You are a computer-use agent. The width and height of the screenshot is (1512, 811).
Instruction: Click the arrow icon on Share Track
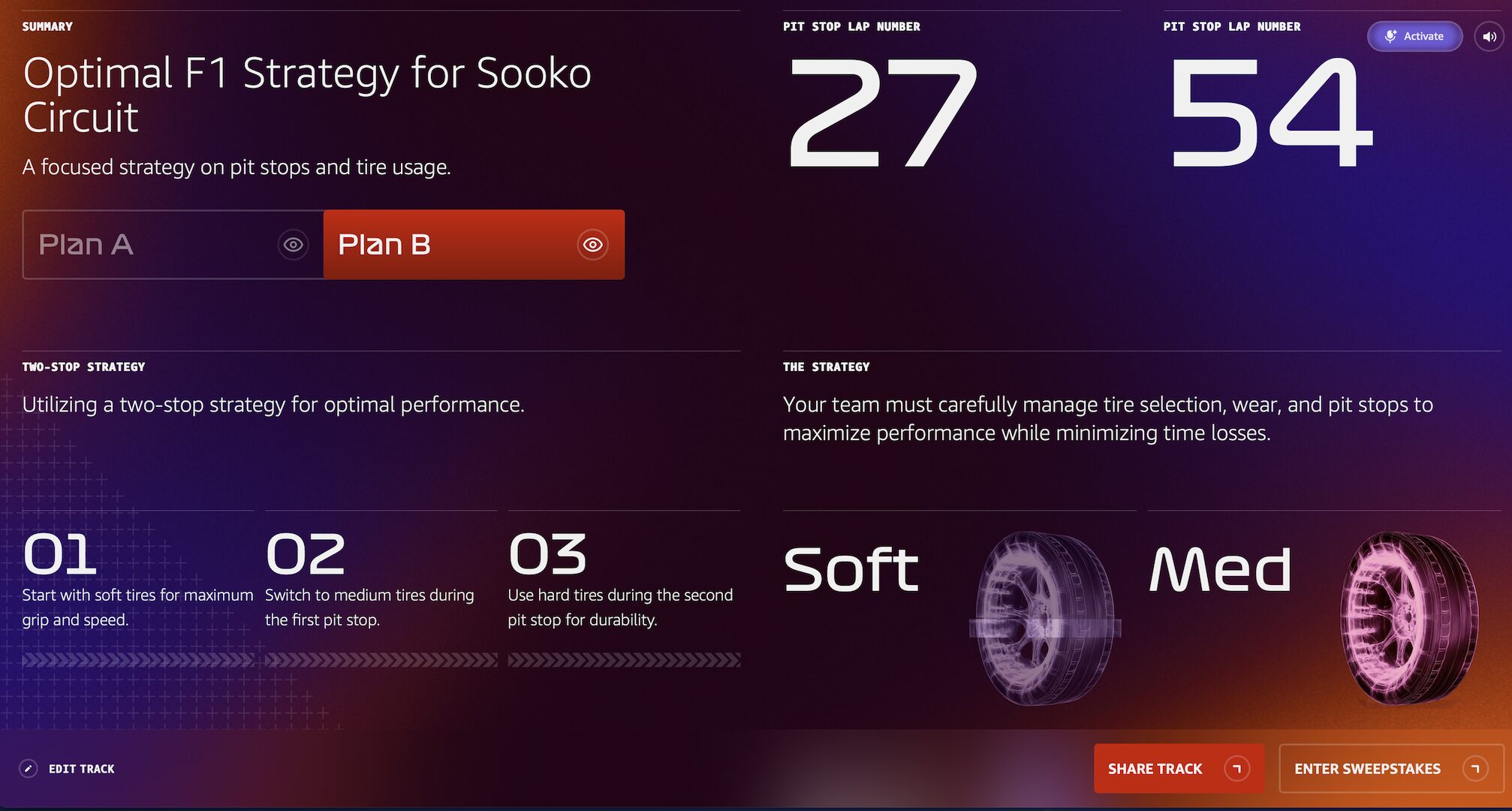tap(1237, 768)
